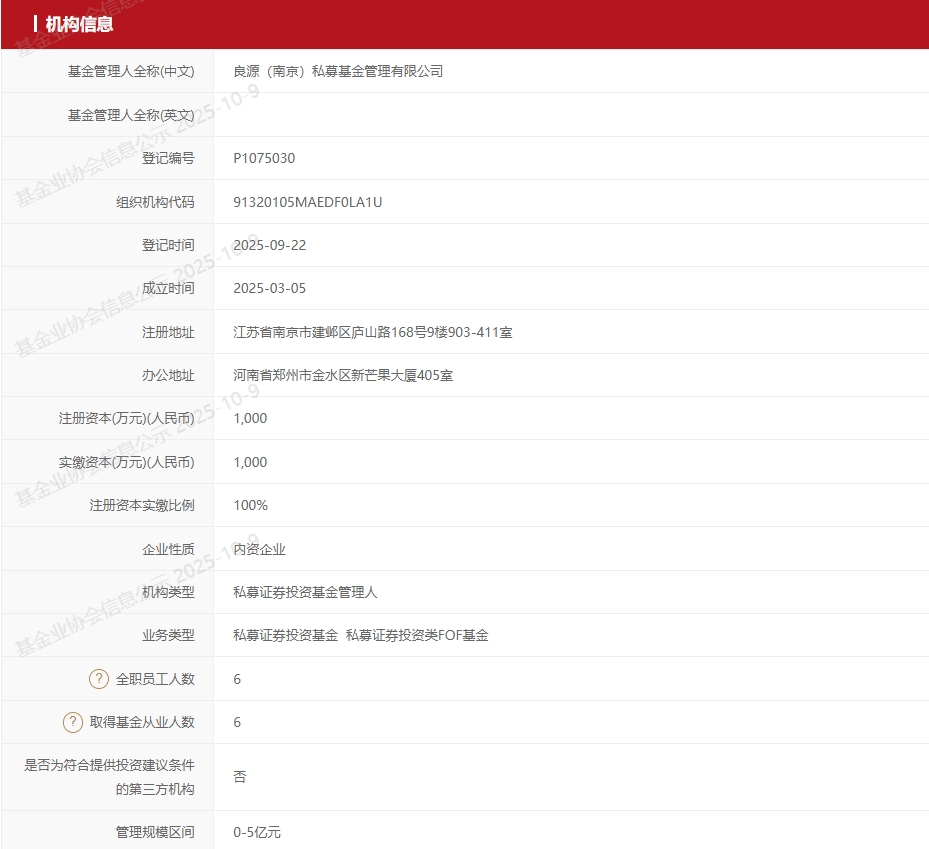Click the 内资企业 enterprise nature value

[259, 549]
